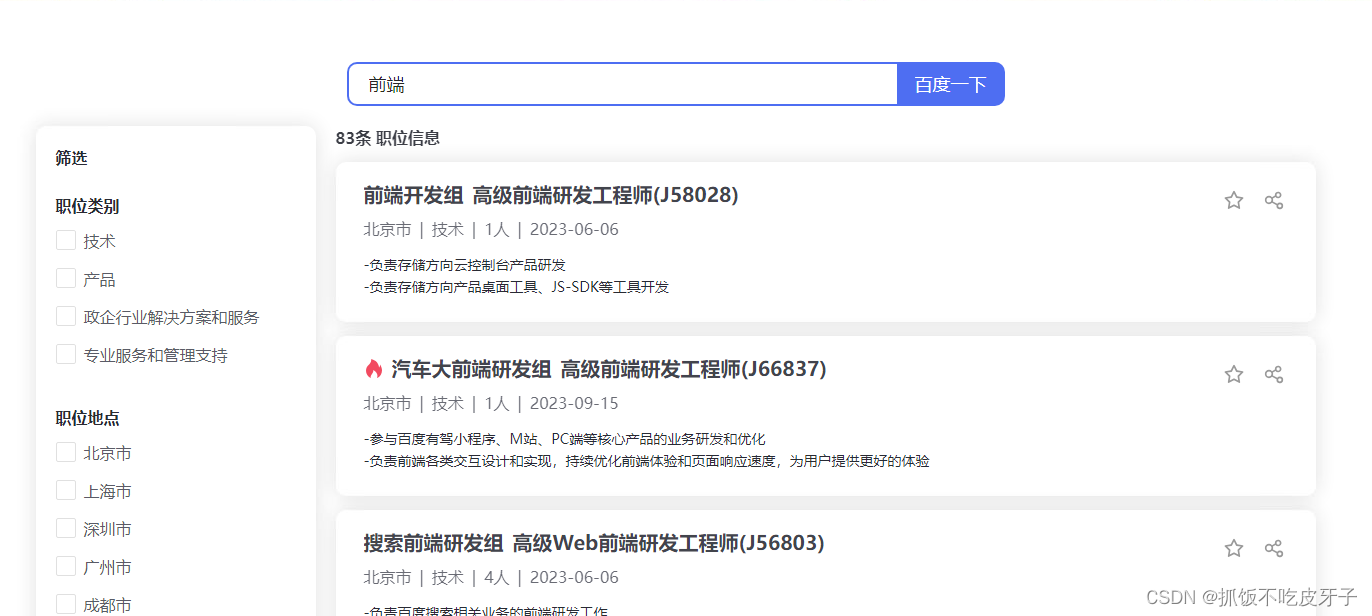Share the J58028 job posting
This screenshot has height=616, width=1372.
point(1274,200)
